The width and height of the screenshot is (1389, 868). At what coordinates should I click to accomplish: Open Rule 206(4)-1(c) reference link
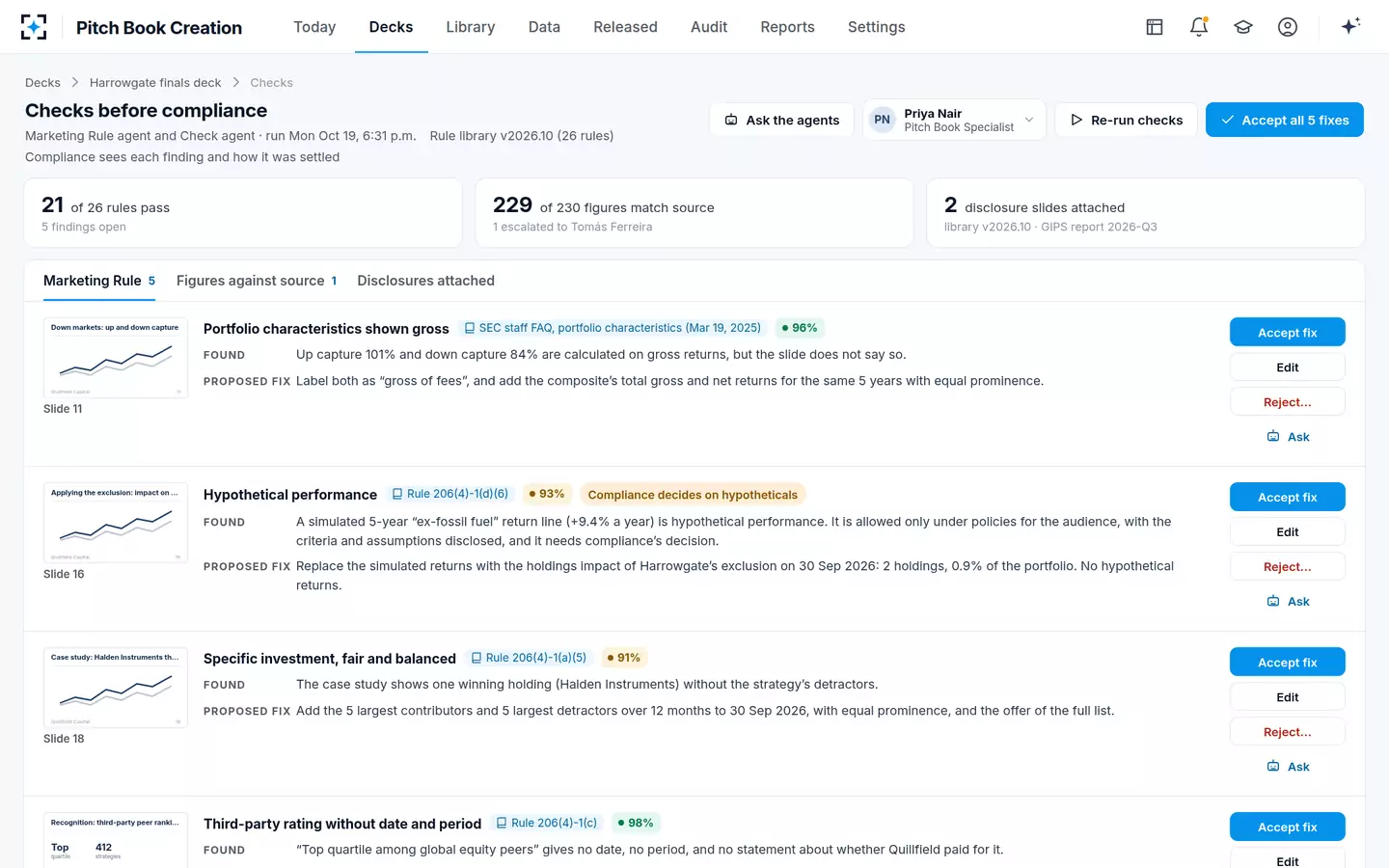[x=547, y=823]
